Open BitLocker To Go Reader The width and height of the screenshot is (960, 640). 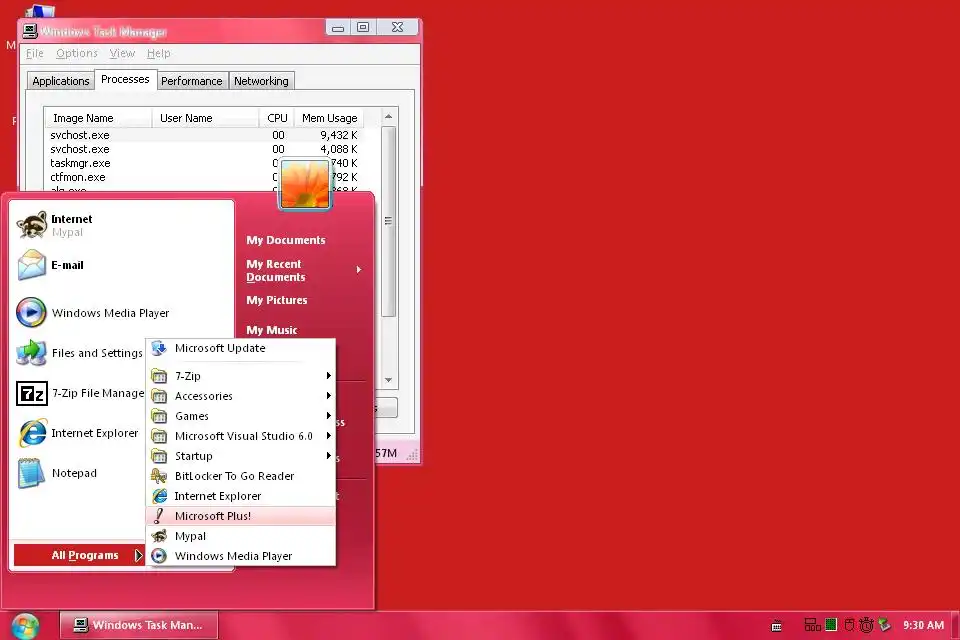click(241, 476)
